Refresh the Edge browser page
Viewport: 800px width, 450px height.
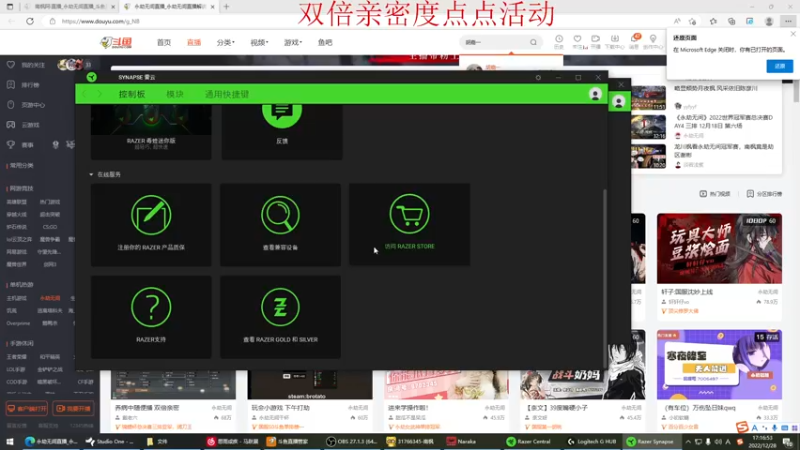(x=30, y=21)
